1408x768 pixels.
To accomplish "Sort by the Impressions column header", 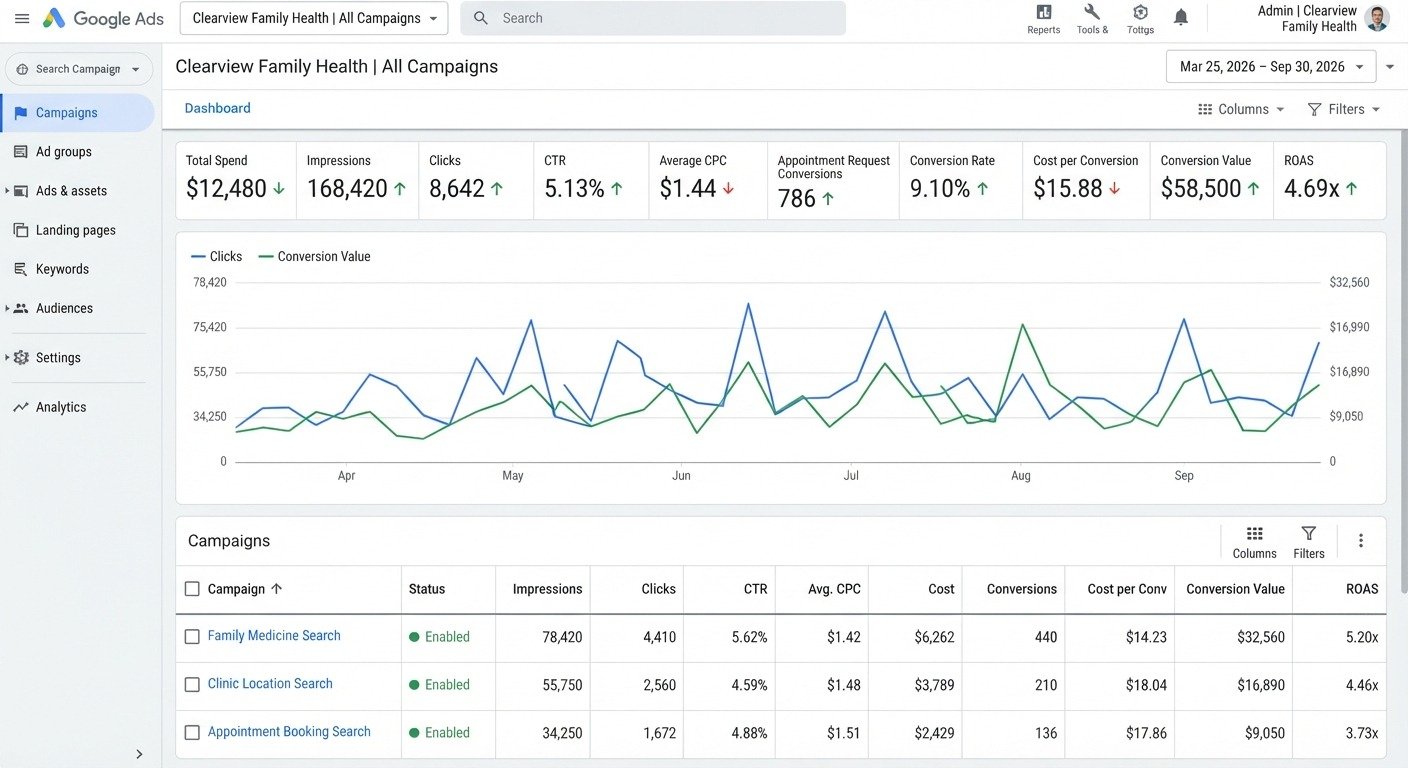I will coord(547,589).
